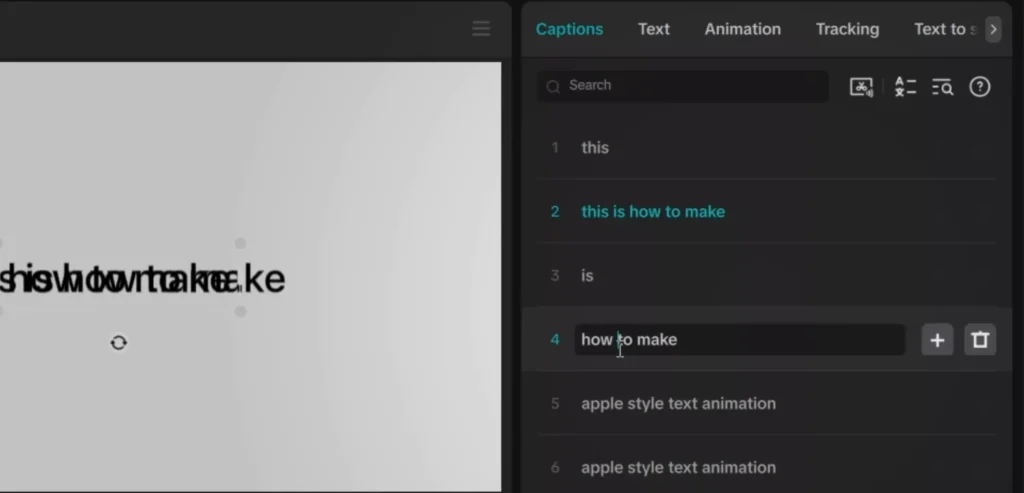Click the bottom-right corner handle of text box

pyautogui.click(x=240, y=311)
